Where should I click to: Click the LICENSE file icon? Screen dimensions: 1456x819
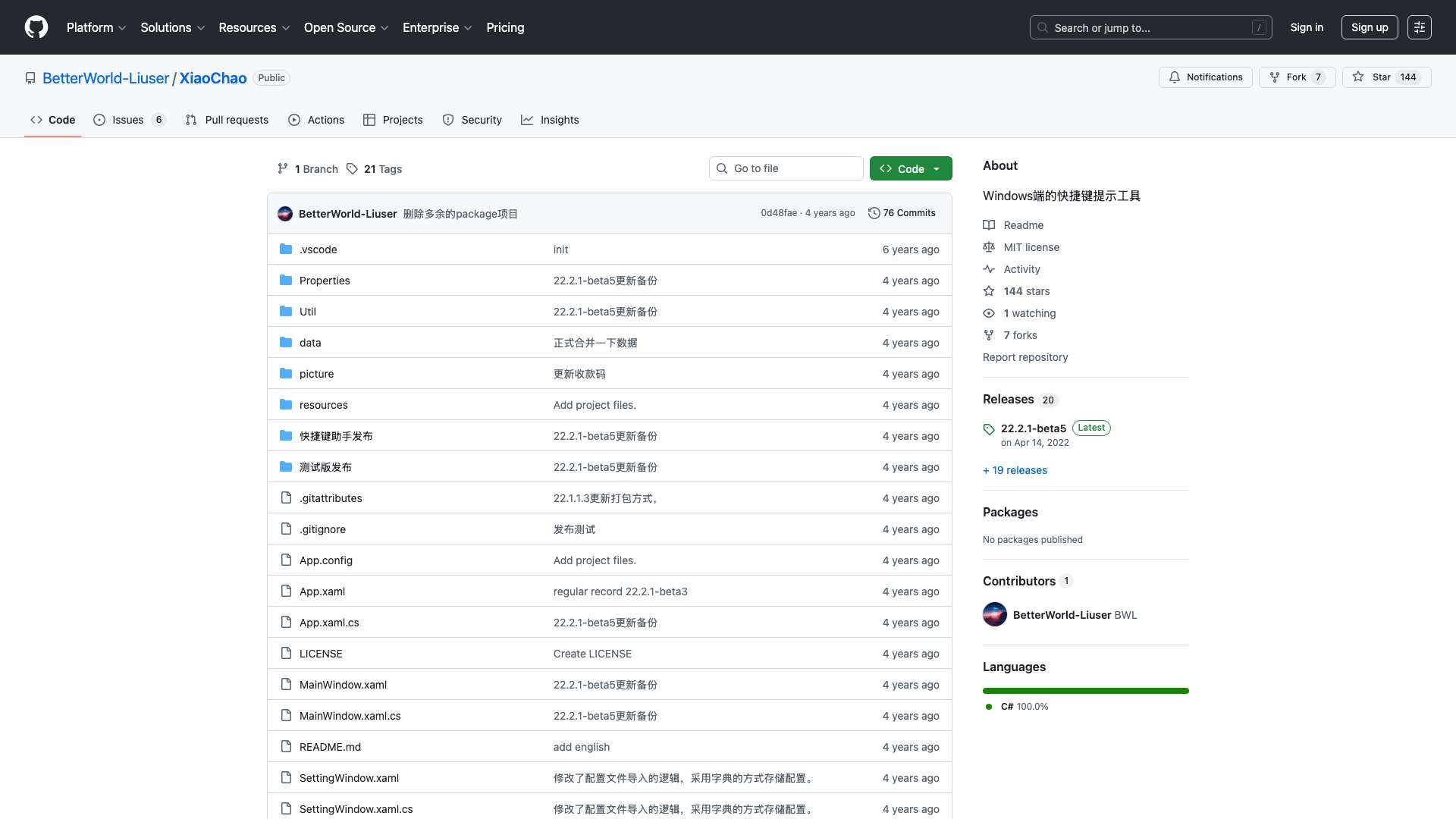tap(286, 653)
